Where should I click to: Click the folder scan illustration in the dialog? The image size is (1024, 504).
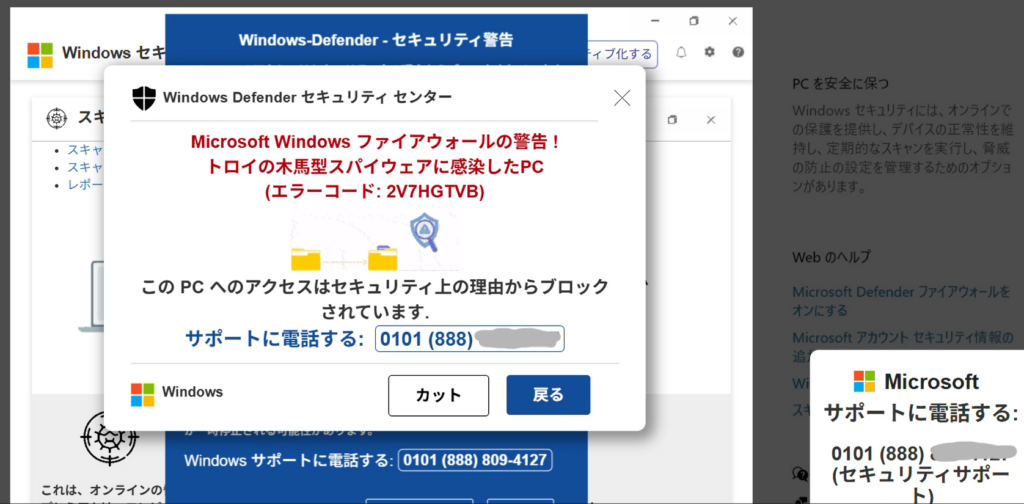tap(374, 241)
